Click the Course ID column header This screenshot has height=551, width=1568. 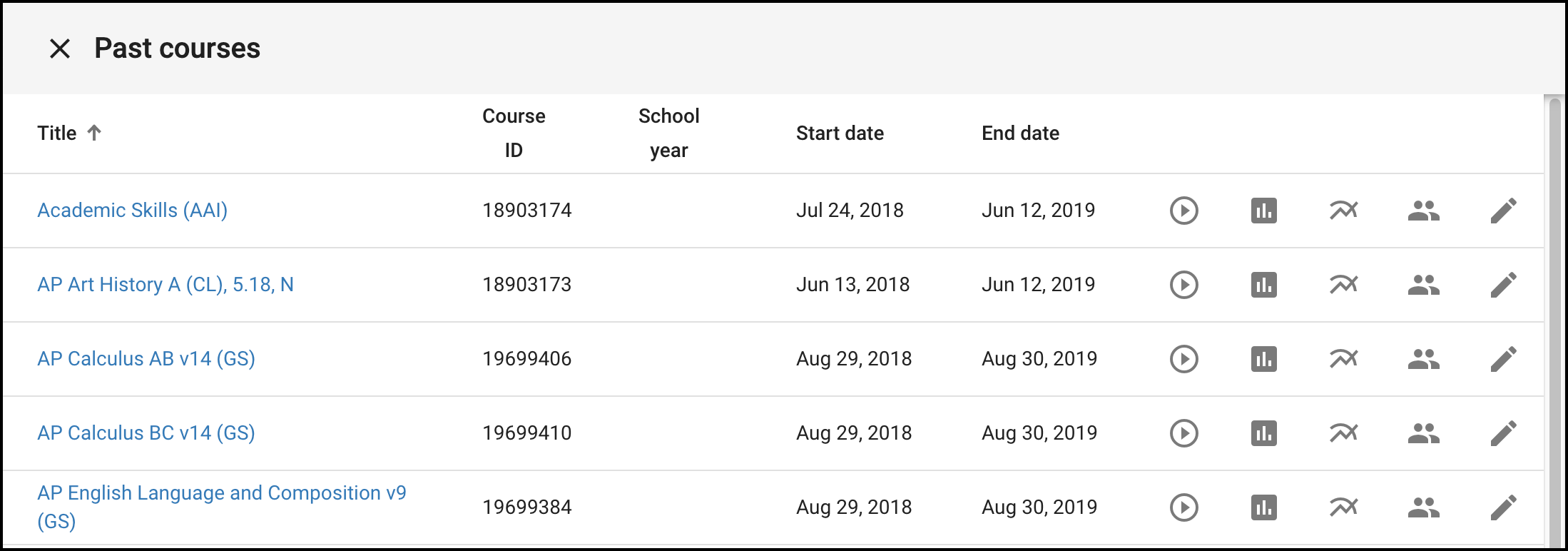tap(514, 133)
